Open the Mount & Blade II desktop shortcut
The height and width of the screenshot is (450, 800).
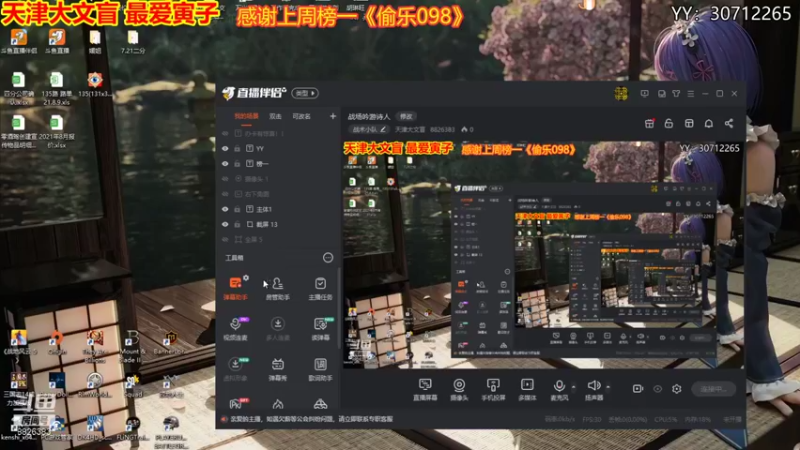pyautogui.click(x=131, y=346)
